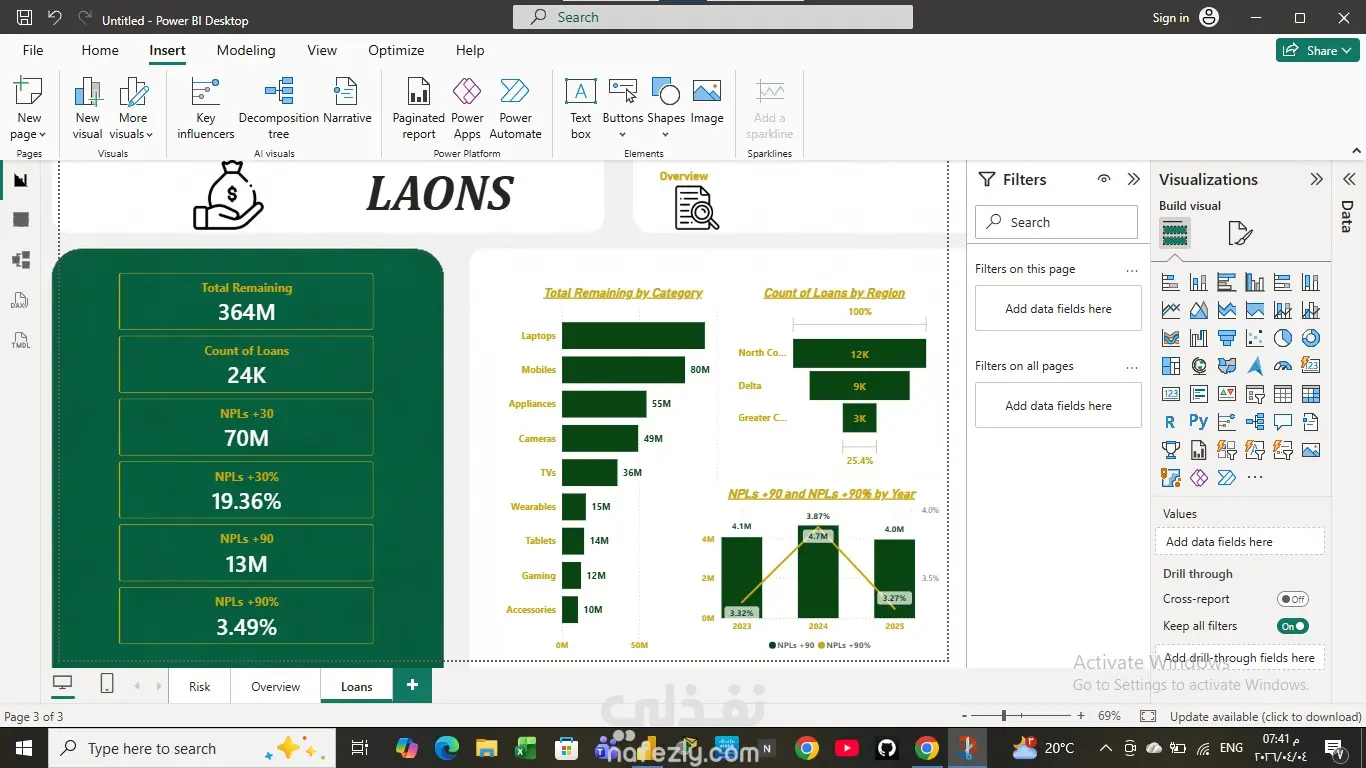Select the Gauge visual type
This screenshot has width=1366, height=768.
(1283, 366)
